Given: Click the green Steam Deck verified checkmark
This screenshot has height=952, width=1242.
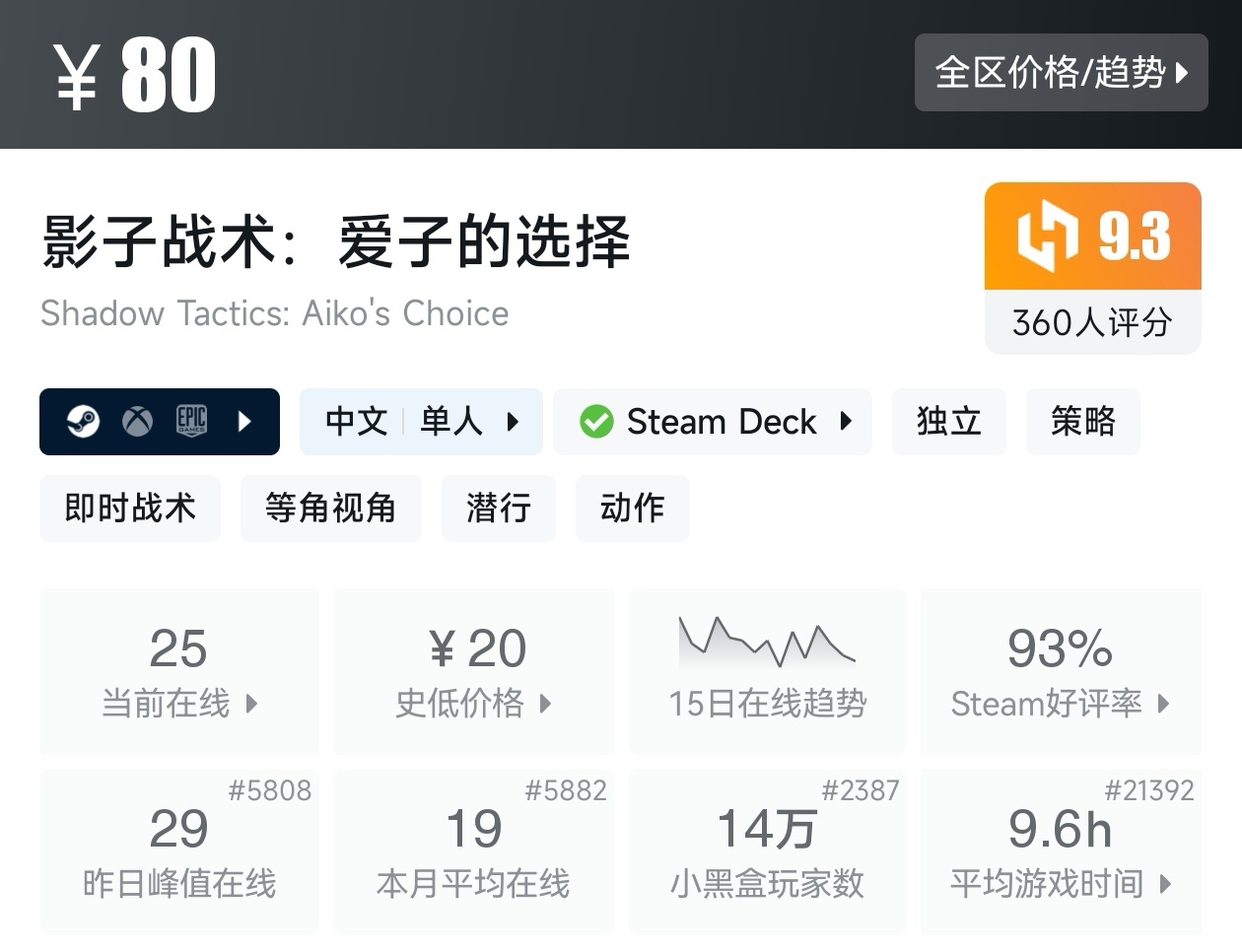Looking at the screenshot, I should 595,422.
